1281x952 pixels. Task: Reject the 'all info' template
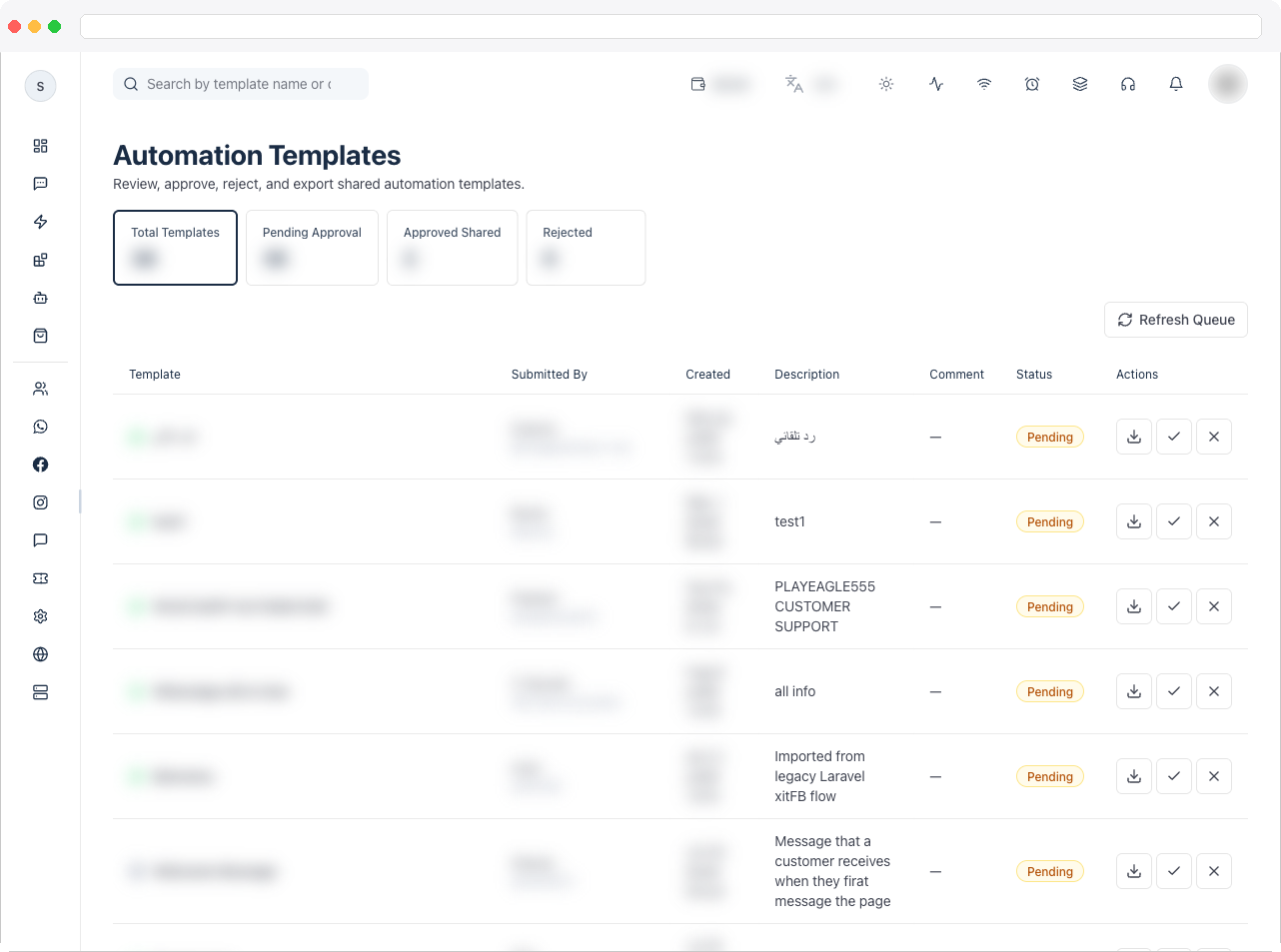[x=1214, y=691]
